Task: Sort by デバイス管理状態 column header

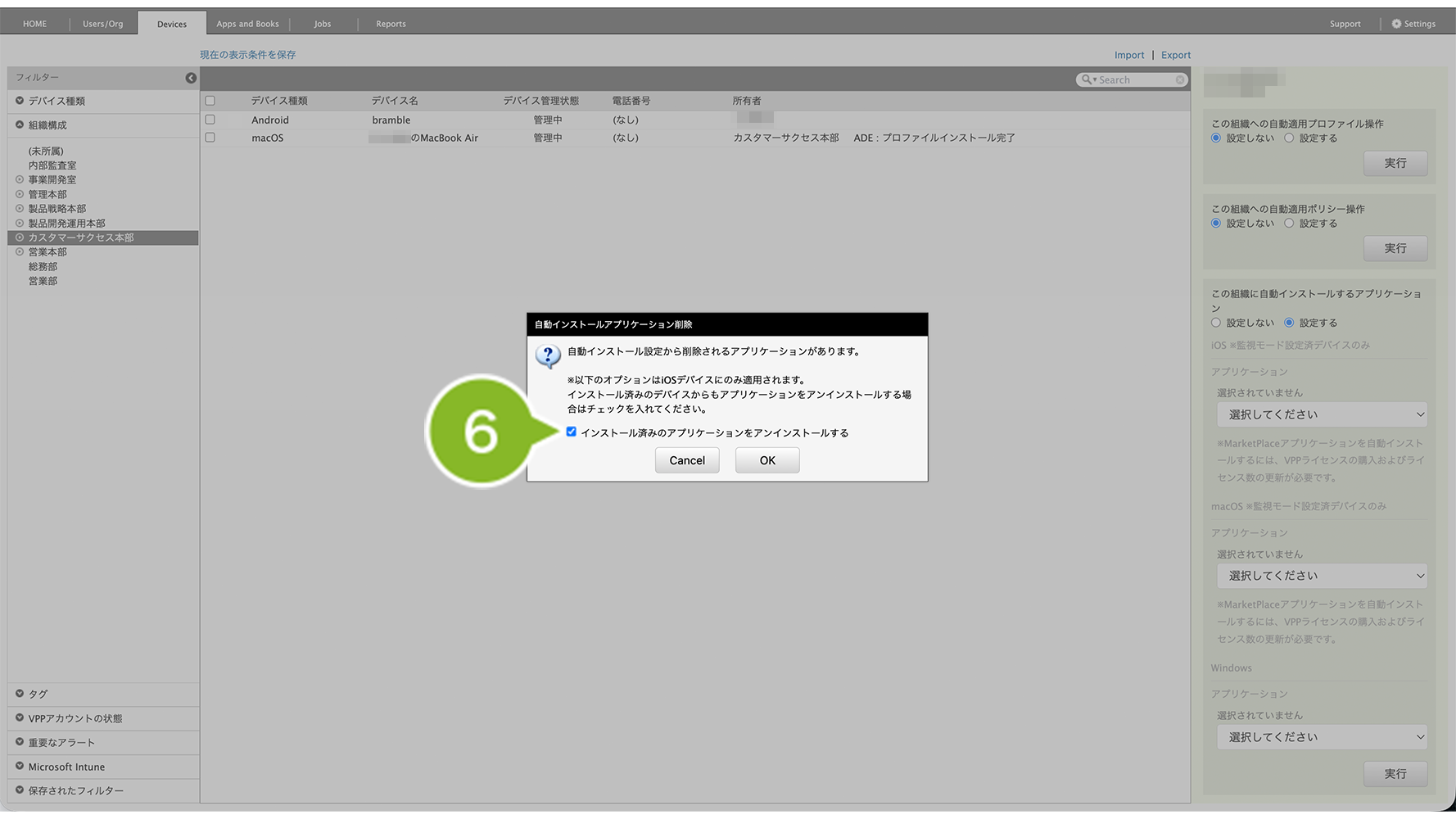Action: pyautogui.click(x=541, y=101)
